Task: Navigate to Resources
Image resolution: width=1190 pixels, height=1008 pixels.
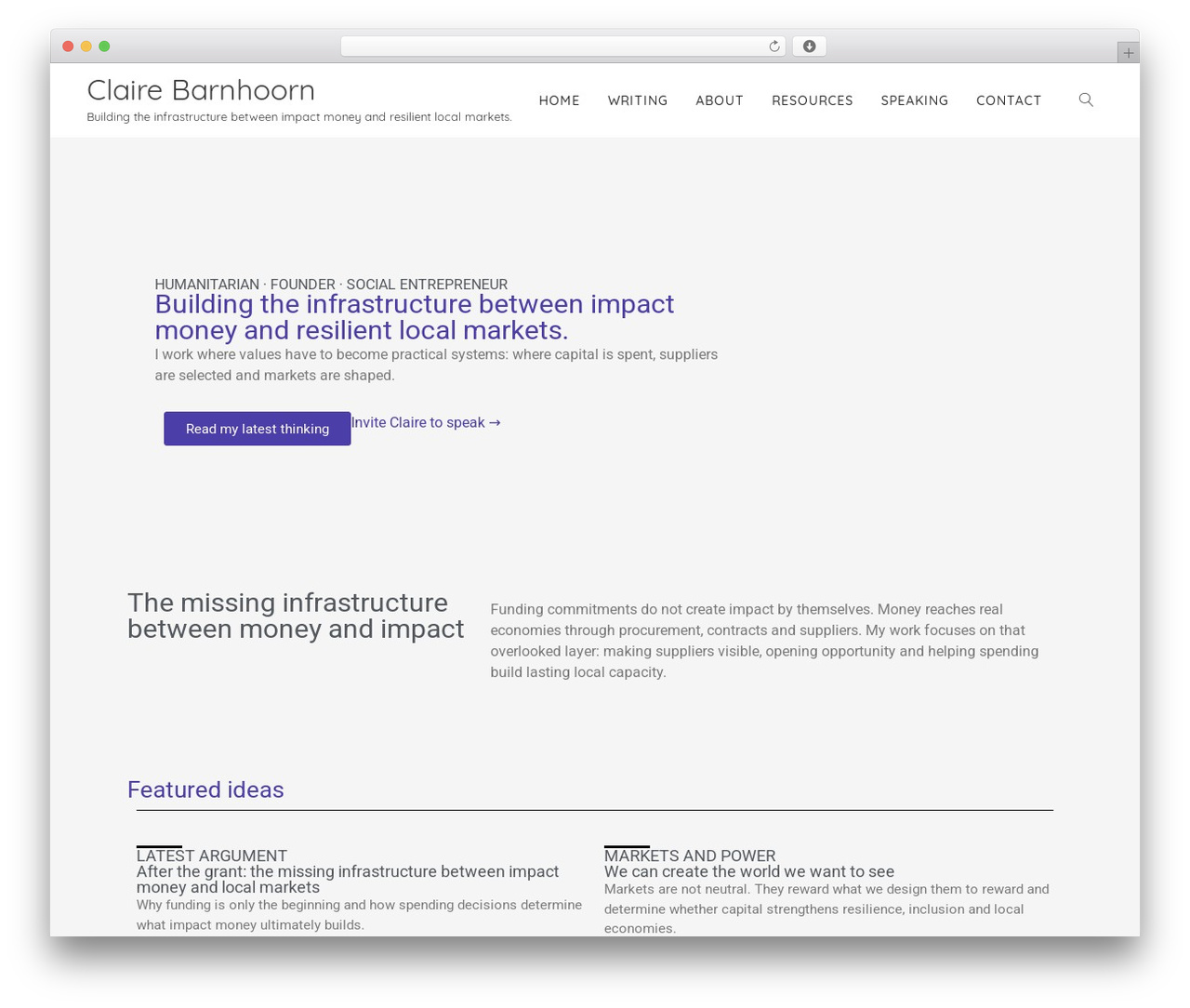Action: pos(812,100)
